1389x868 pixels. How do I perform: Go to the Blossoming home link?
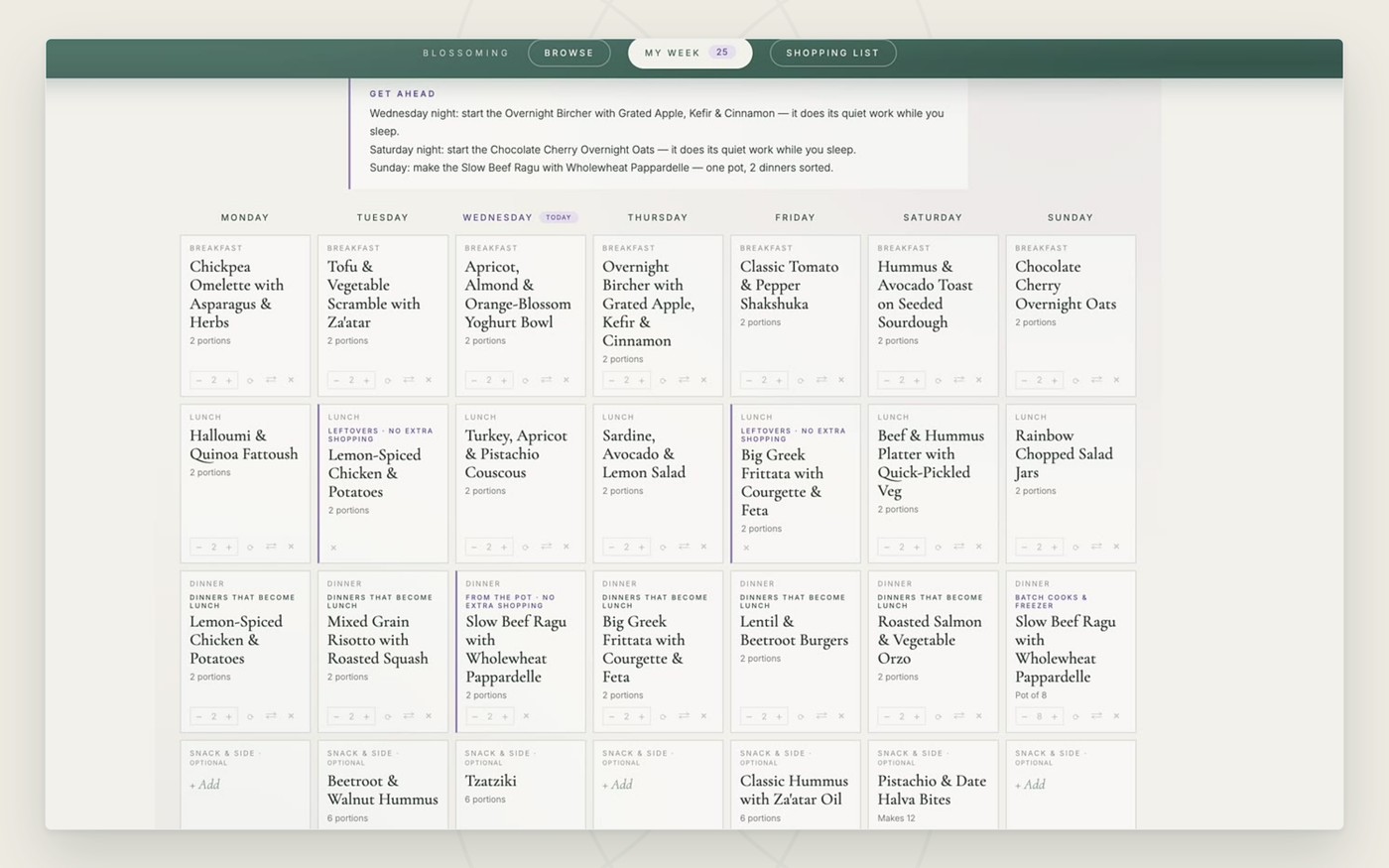465,53
